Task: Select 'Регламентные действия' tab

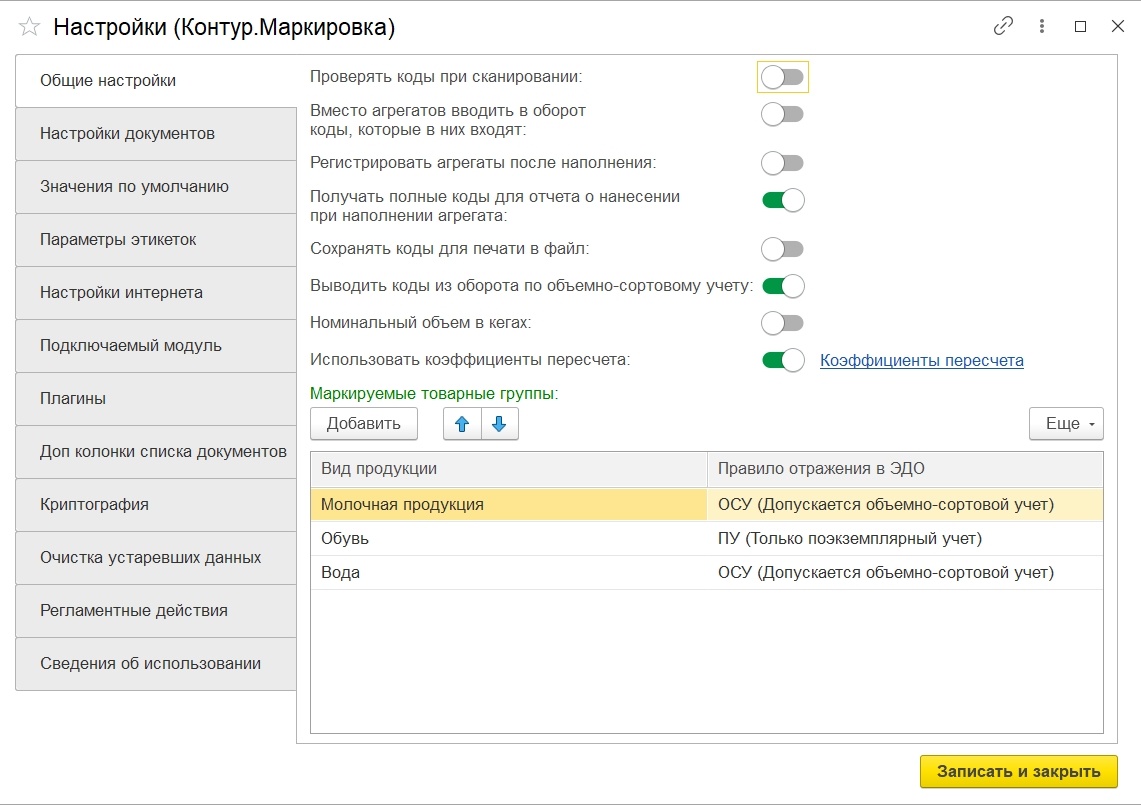Action: pos(156,611)
